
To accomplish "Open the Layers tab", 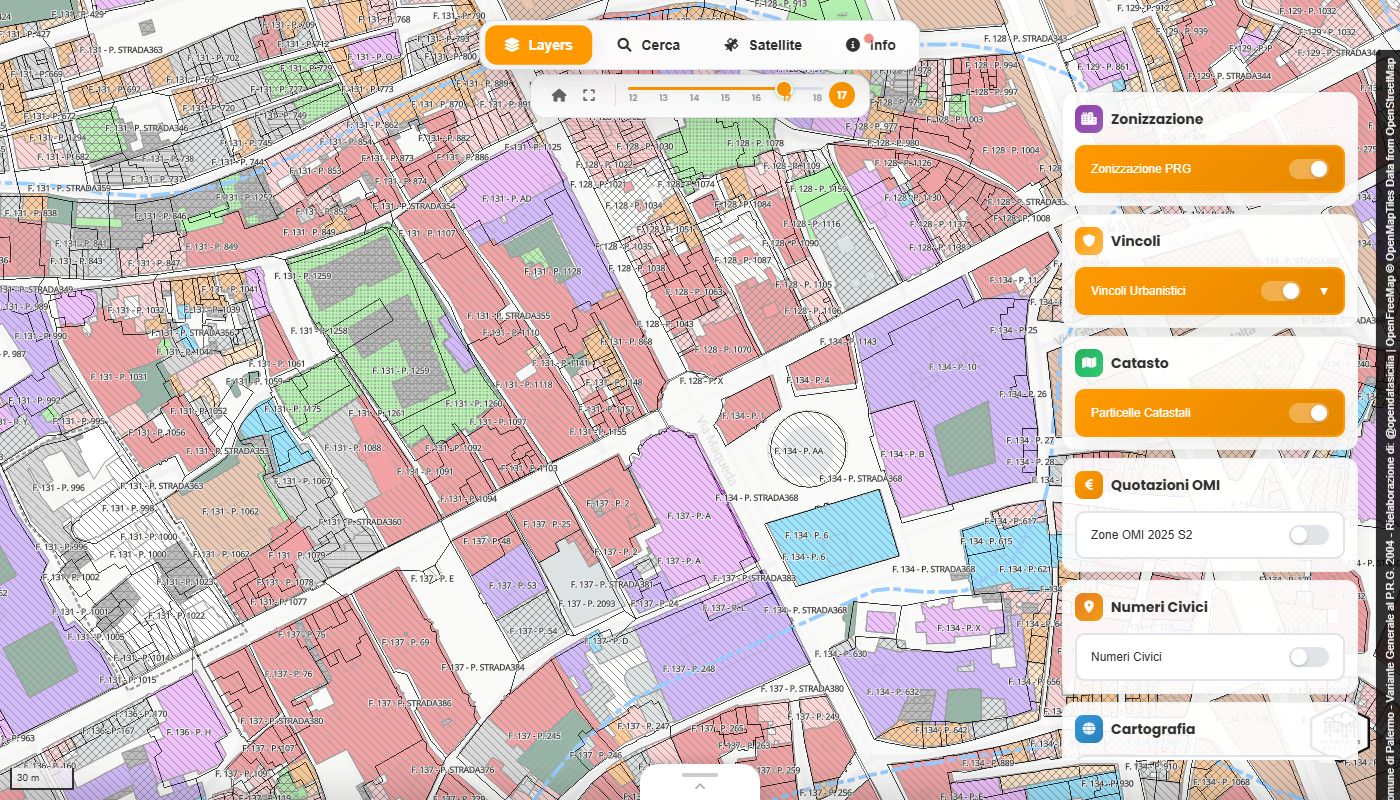I will [538, 45].
